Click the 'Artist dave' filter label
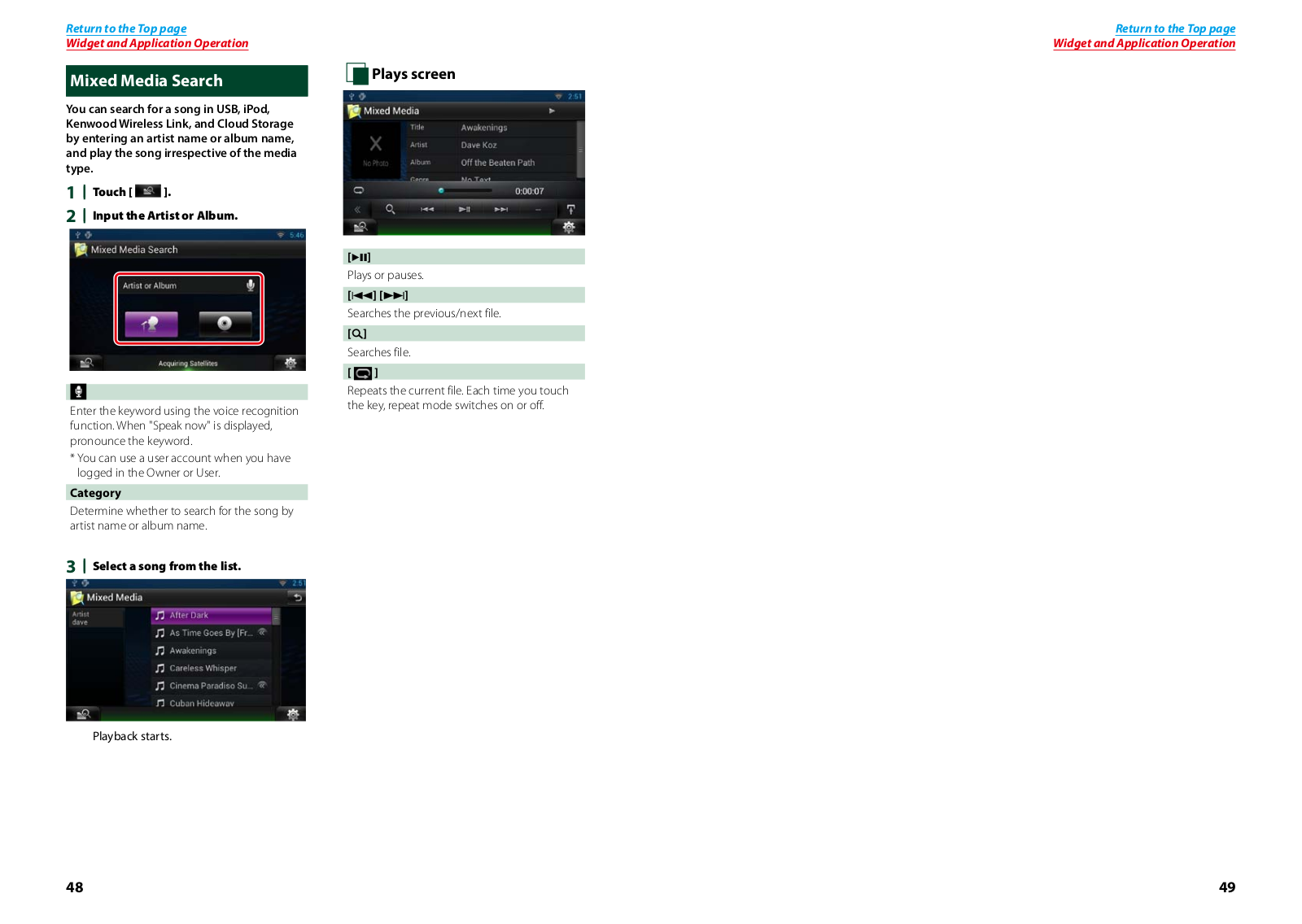1302x924 pixels. pyautogui.click(x=94, y=618)
